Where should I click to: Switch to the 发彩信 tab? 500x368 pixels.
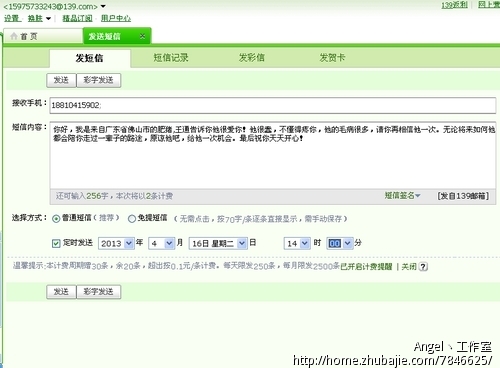coord(252,58)
